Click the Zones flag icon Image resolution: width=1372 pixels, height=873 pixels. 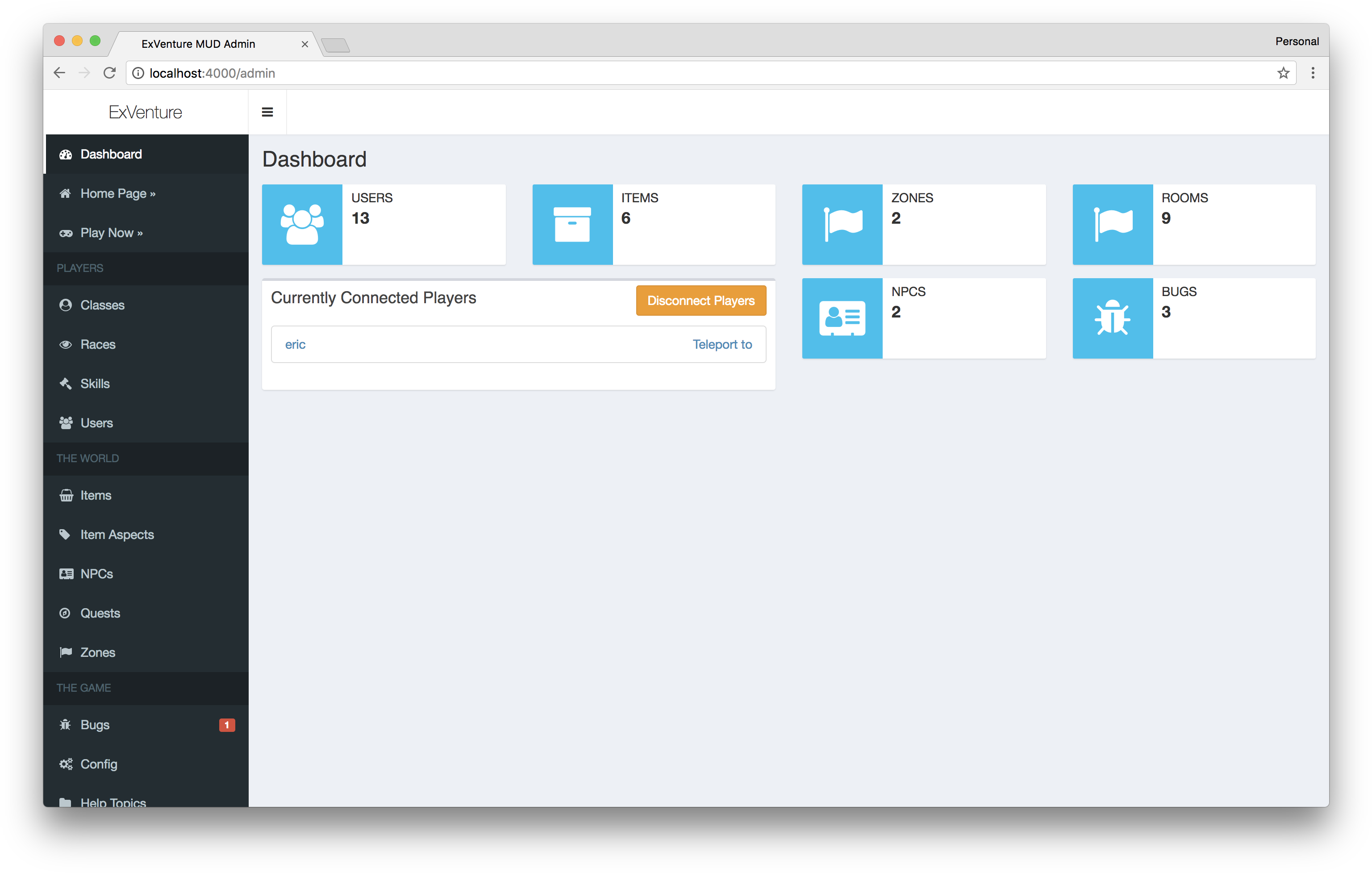pos(66,652)
